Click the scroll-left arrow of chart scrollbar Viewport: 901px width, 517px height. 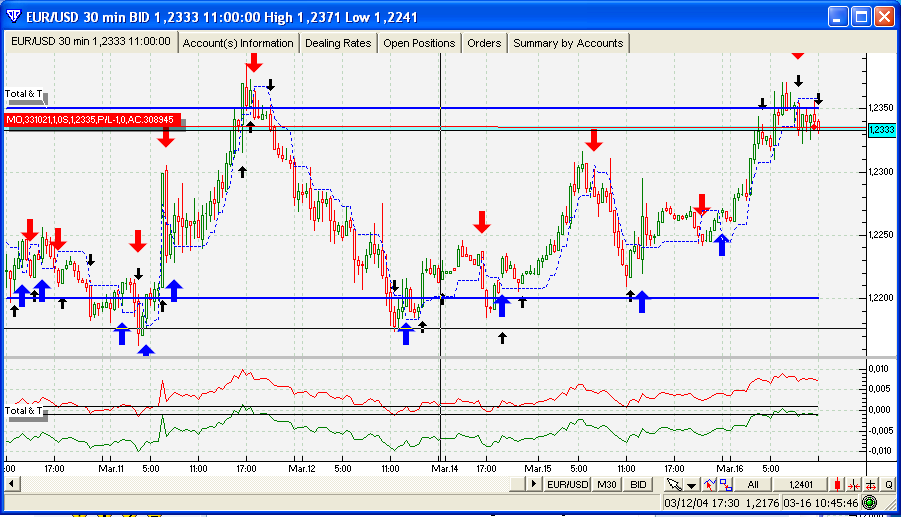tap(11, 484)
